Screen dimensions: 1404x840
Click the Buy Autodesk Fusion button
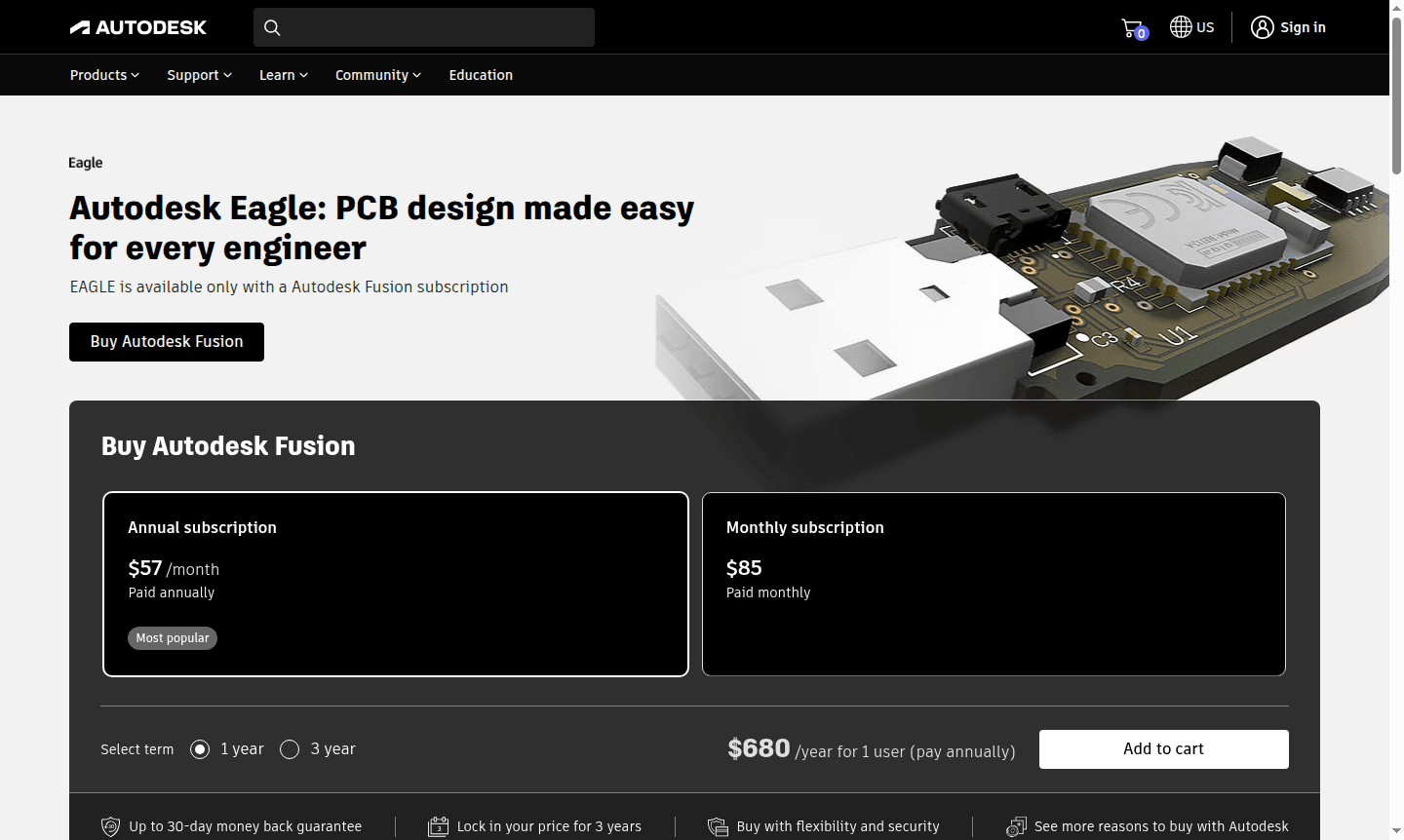click(x=166, y=341)
